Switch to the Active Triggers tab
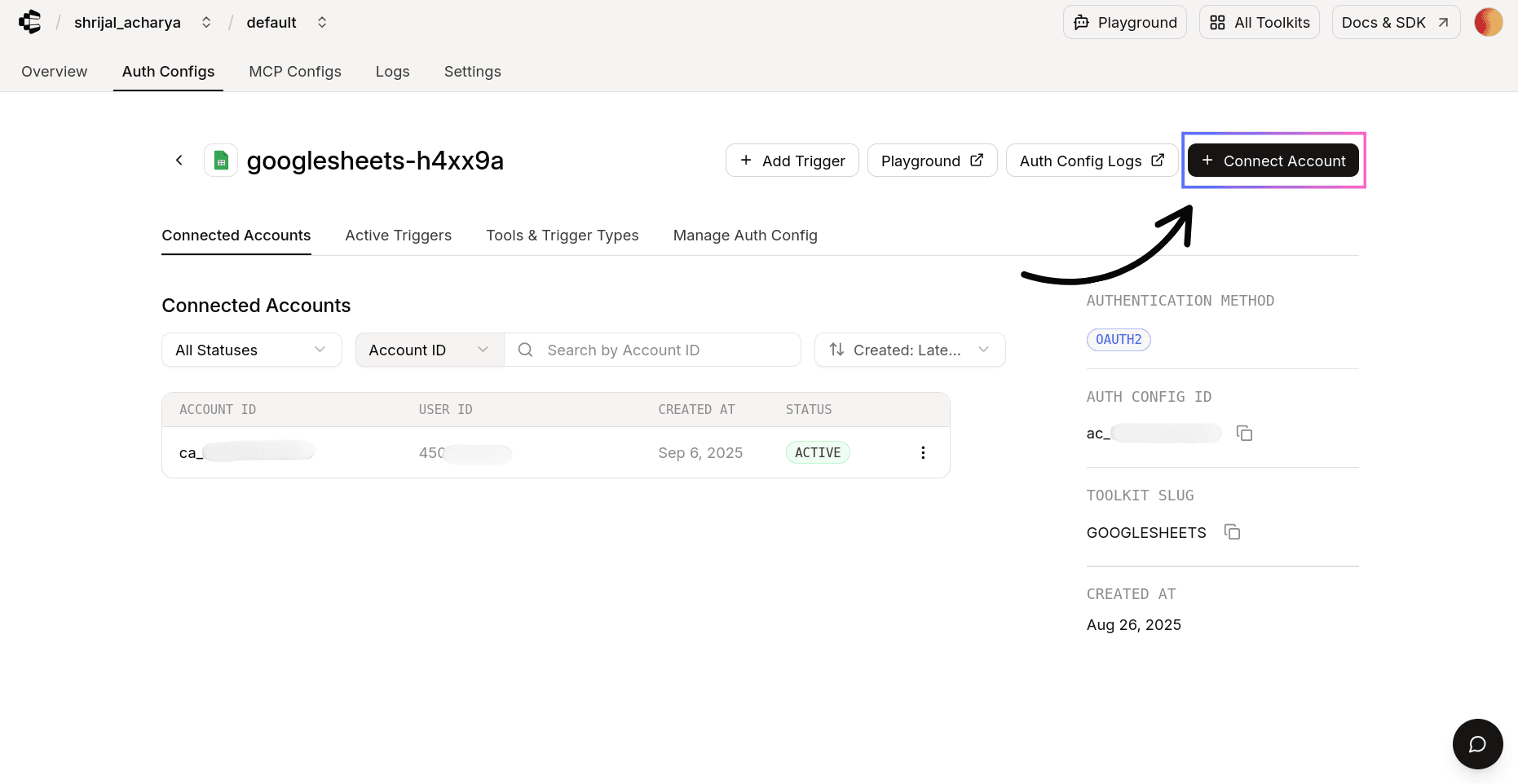1518x784 pixels. [x=399, y=236]
